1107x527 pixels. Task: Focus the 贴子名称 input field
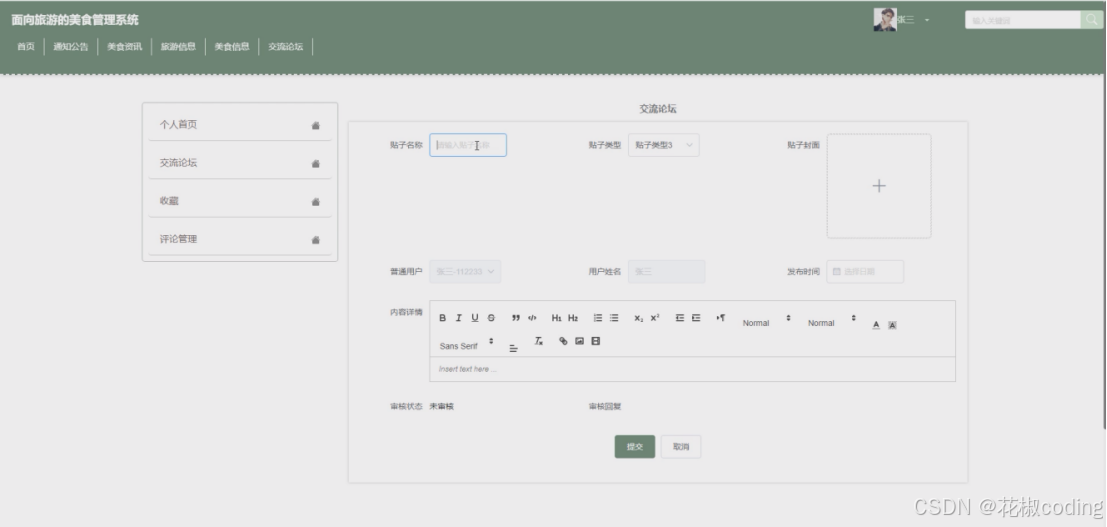point(468,145)
